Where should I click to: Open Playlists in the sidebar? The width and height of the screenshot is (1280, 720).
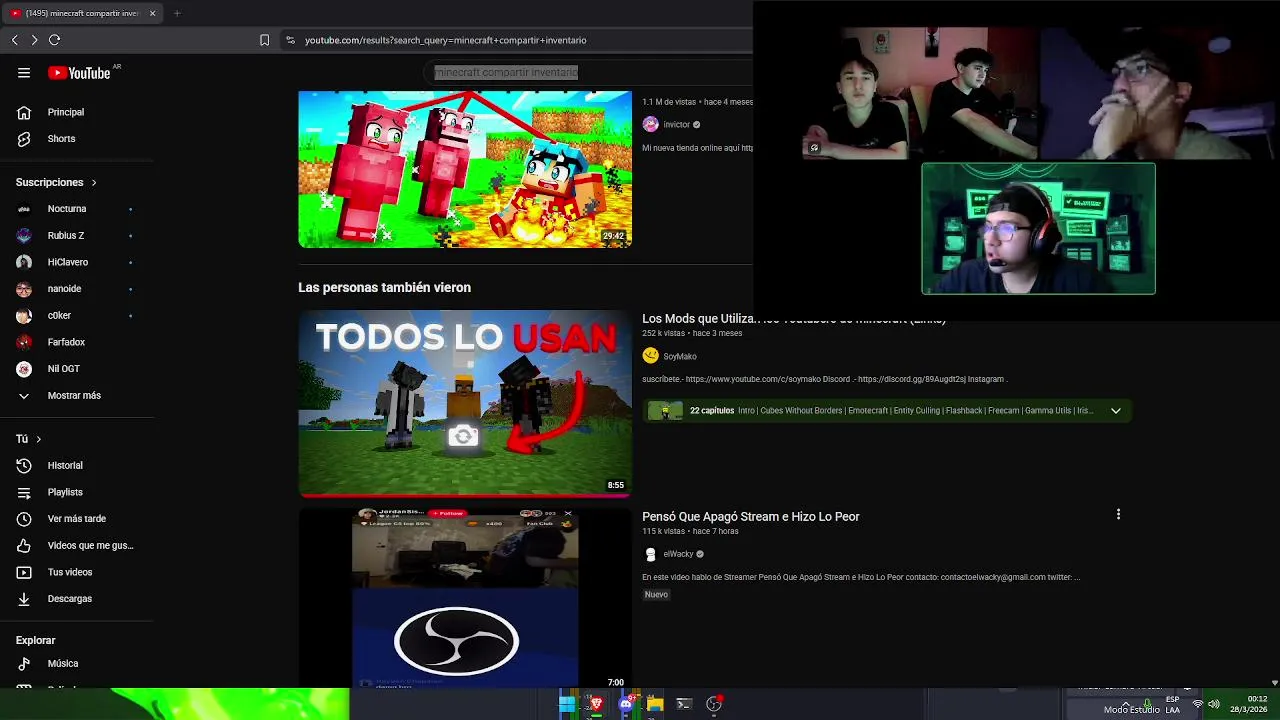tap(65, 492)
